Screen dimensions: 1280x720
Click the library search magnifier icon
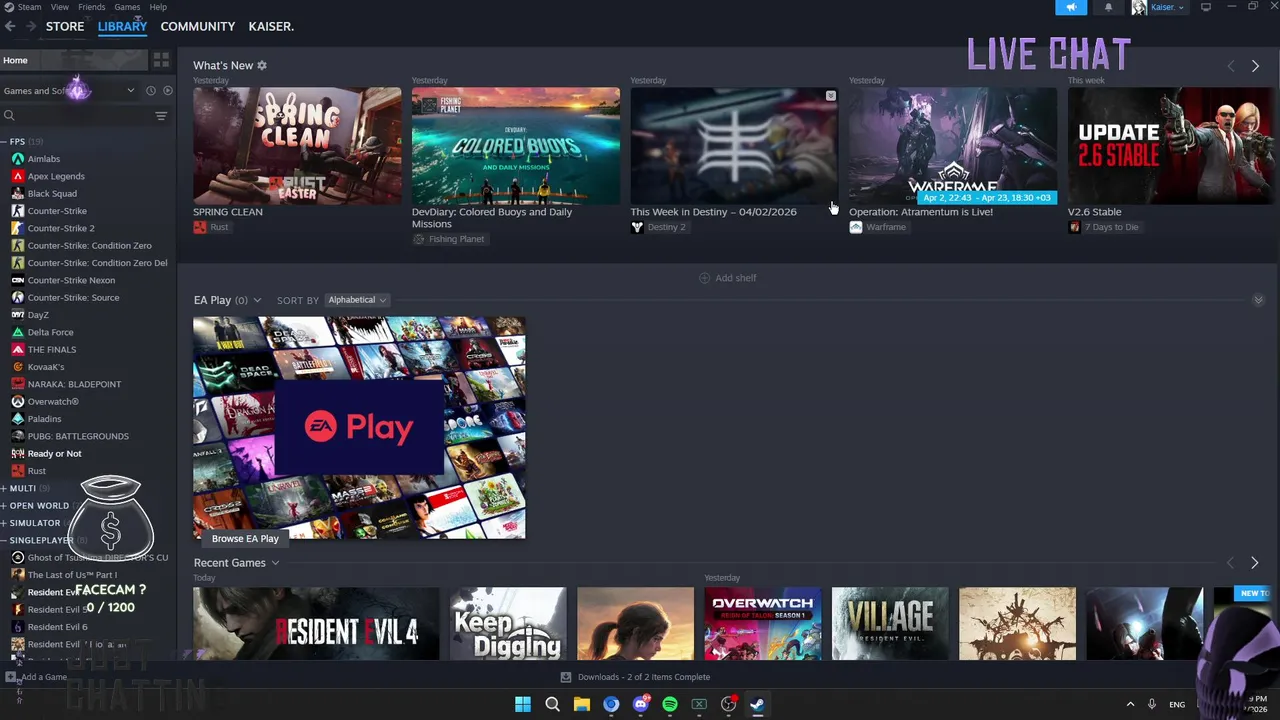click(x=9, y=116)
